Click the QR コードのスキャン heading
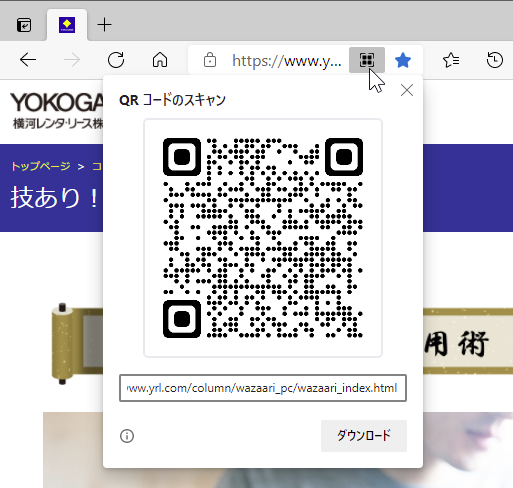 point(172,100)
